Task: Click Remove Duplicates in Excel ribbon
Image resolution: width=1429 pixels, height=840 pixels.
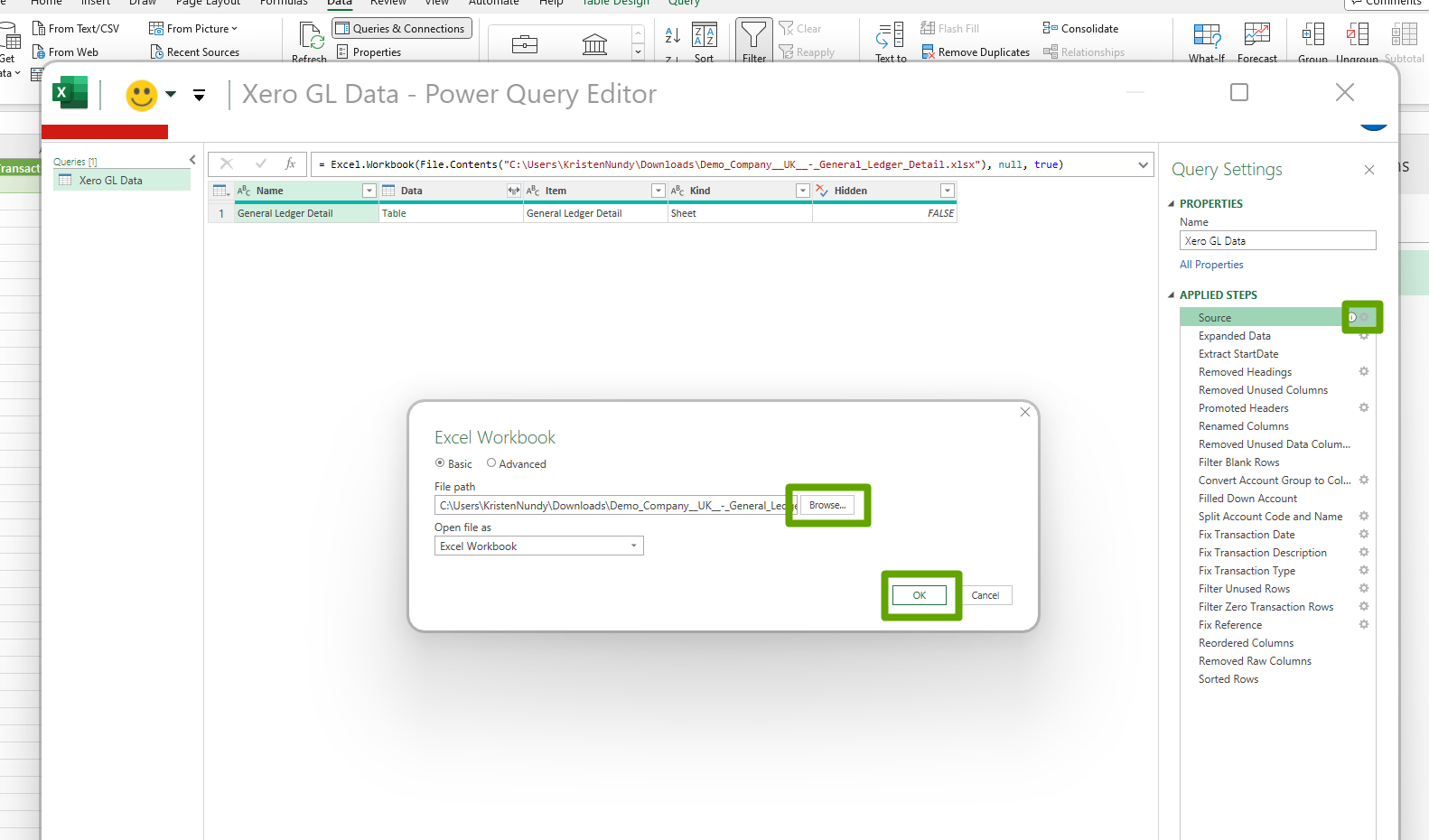Action: (x=976, y=52)
